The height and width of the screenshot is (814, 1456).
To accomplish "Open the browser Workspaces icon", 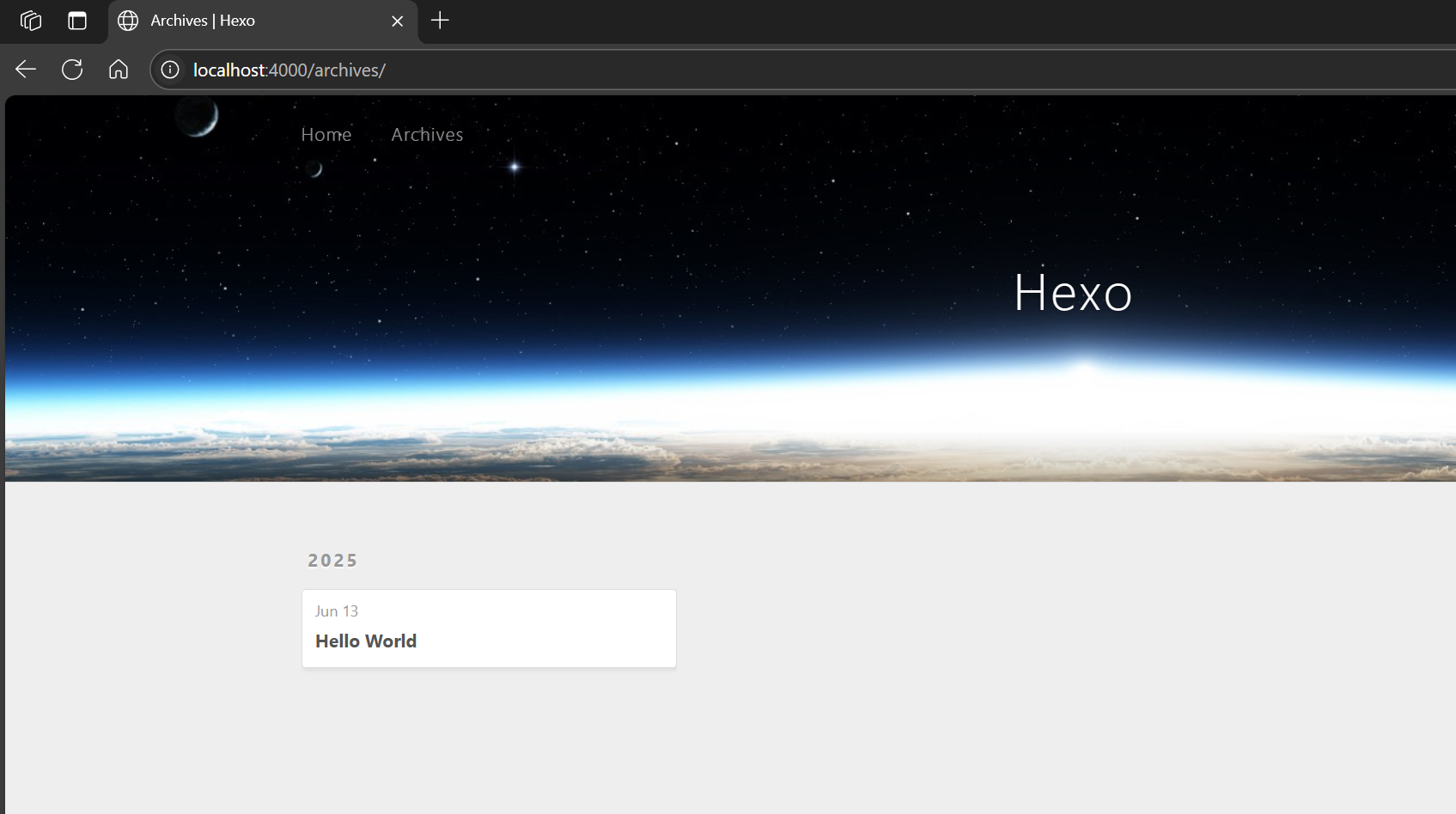I will click(31, 21).
